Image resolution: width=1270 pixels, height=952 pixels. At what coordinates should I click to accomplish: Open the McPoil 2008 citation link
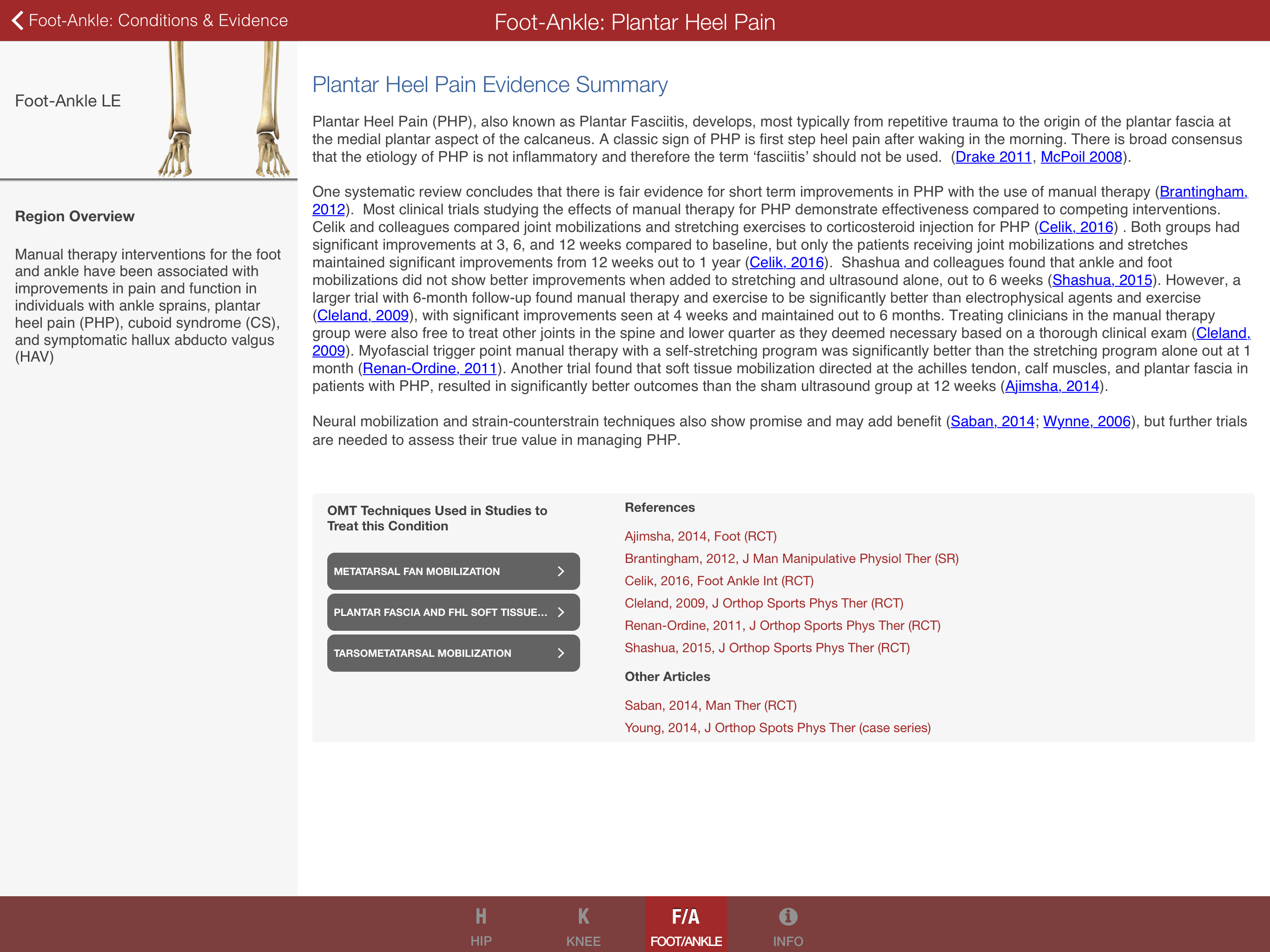(1080, 157)
